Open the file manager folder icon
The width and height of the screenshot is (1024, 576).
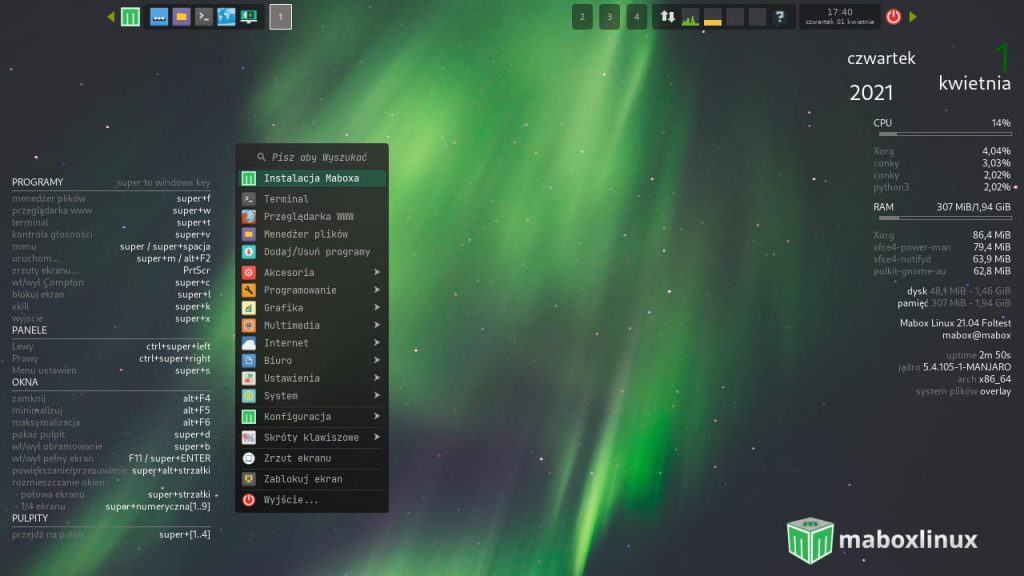(x=181, y=17)
